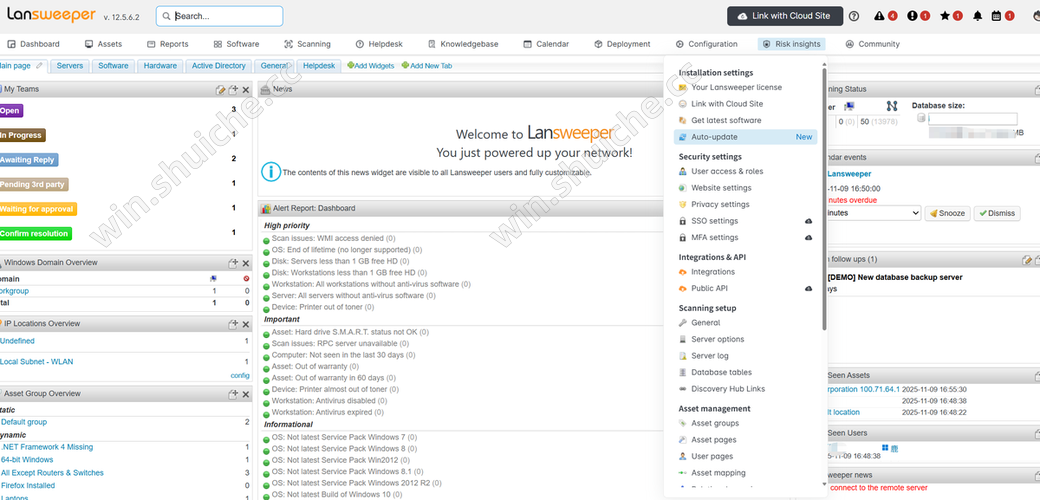Click the star favorites icon in header

pos(945,16)
